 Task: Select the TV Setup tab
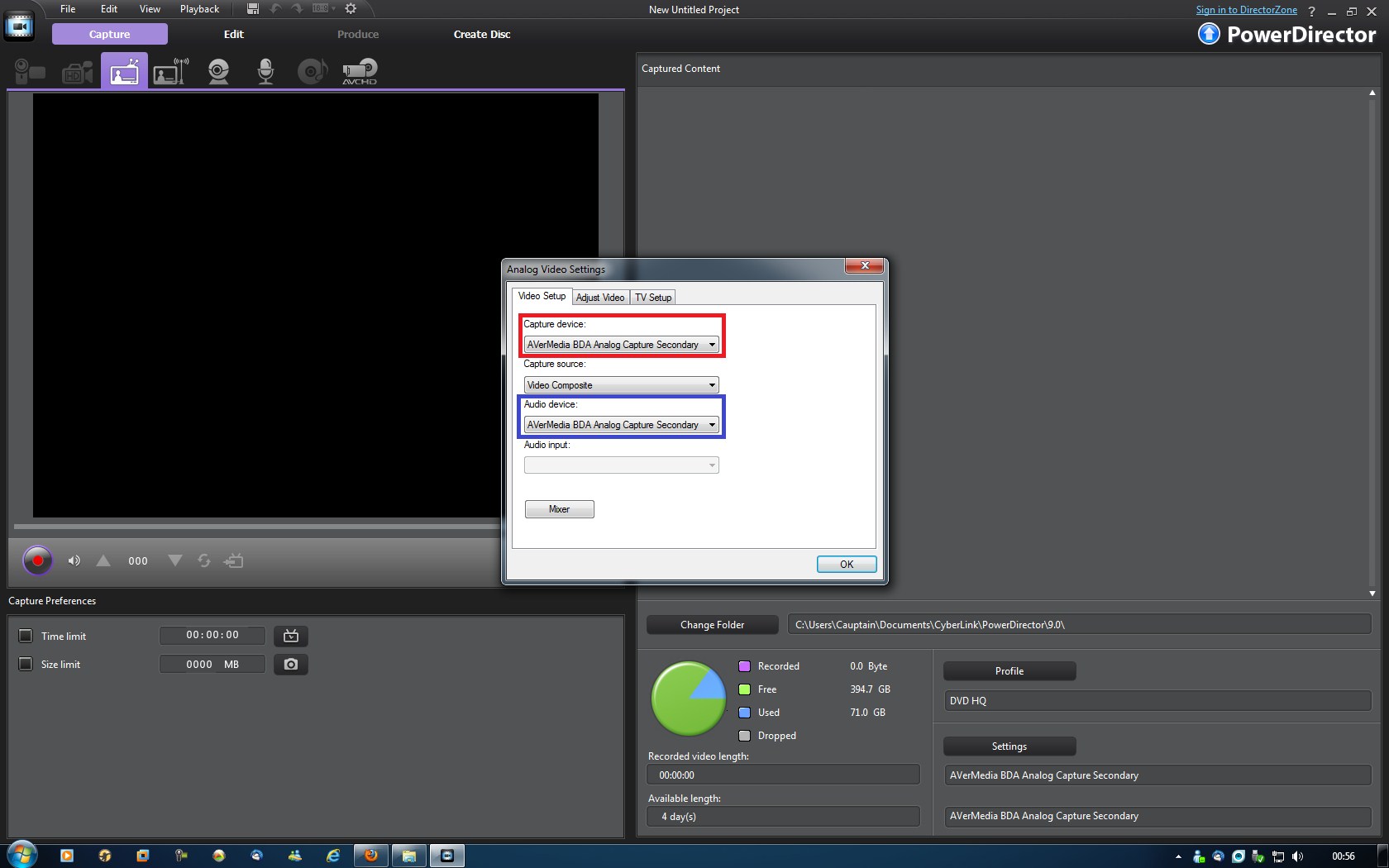pos(653,298)
